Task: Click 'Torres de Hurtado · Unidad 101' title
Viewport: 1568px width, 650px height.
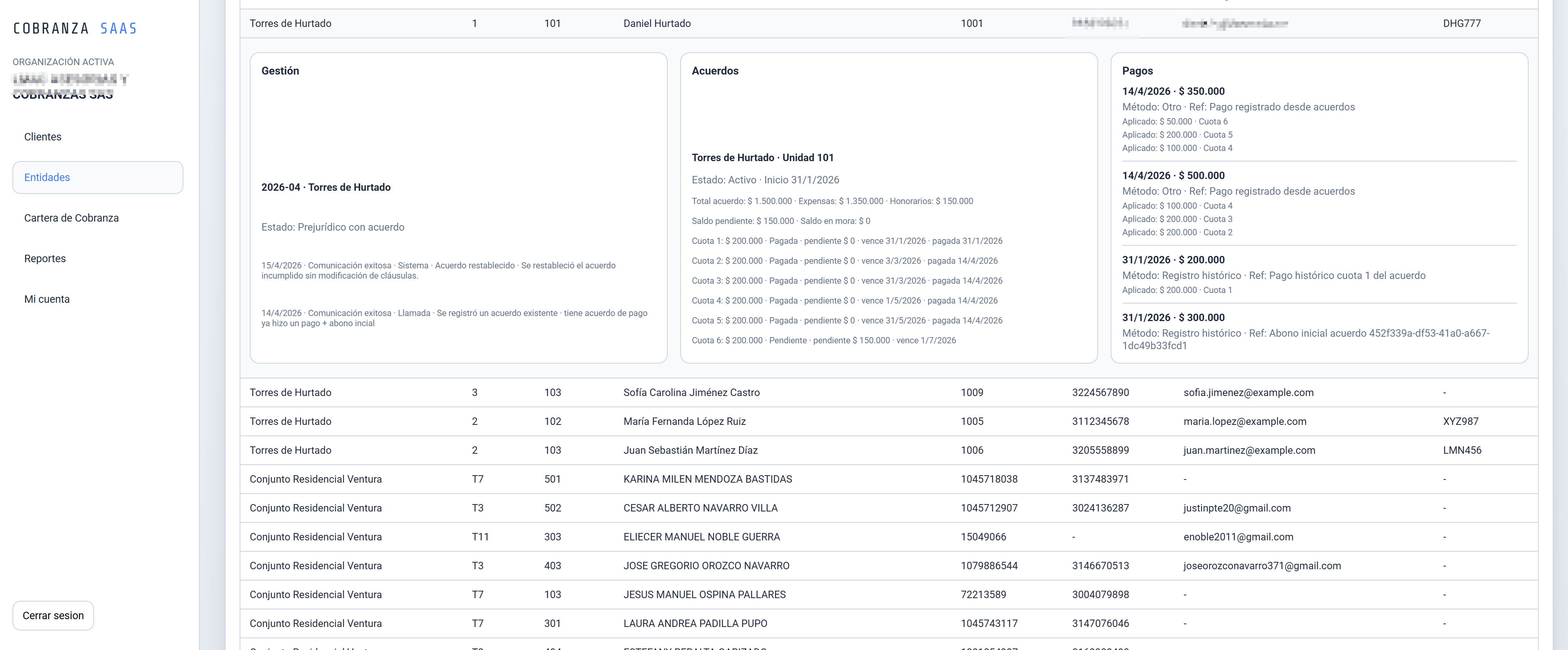Action: tap(762, 158)
